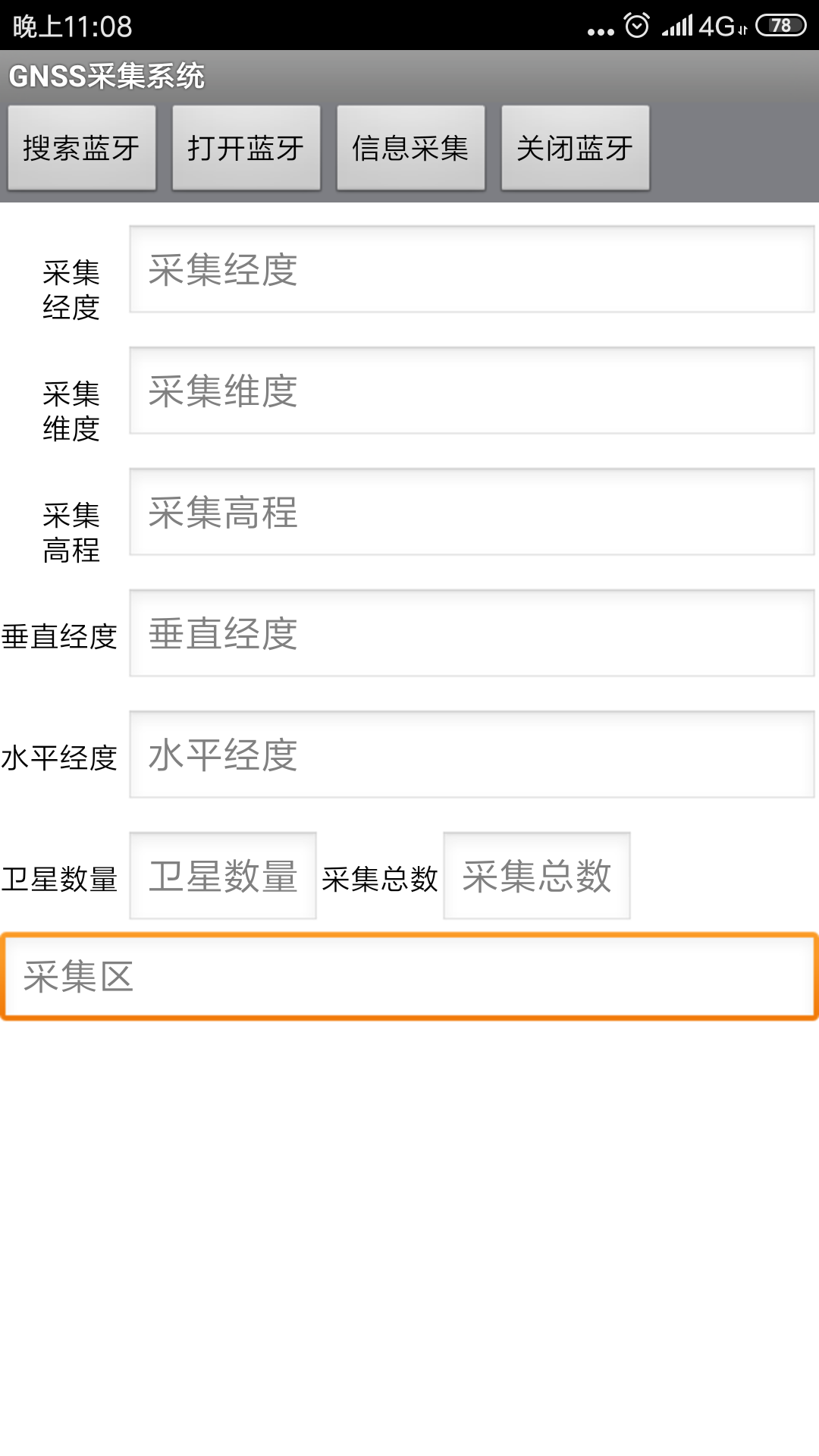The image size is (819, 1456).
Task: Tap the 采集总数 input field
Action: pos(537,876)
